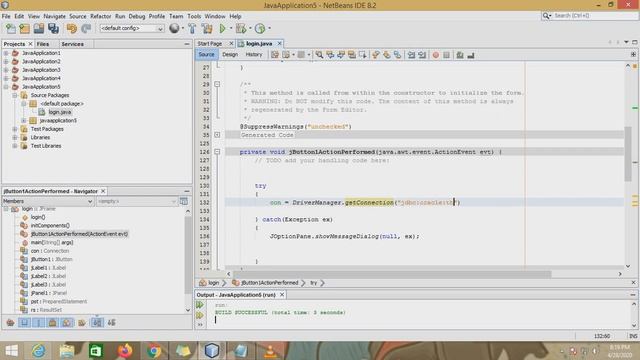Open Firefox from the taskbar
This screenshot has width=640, height=360.
coord(125,351)
